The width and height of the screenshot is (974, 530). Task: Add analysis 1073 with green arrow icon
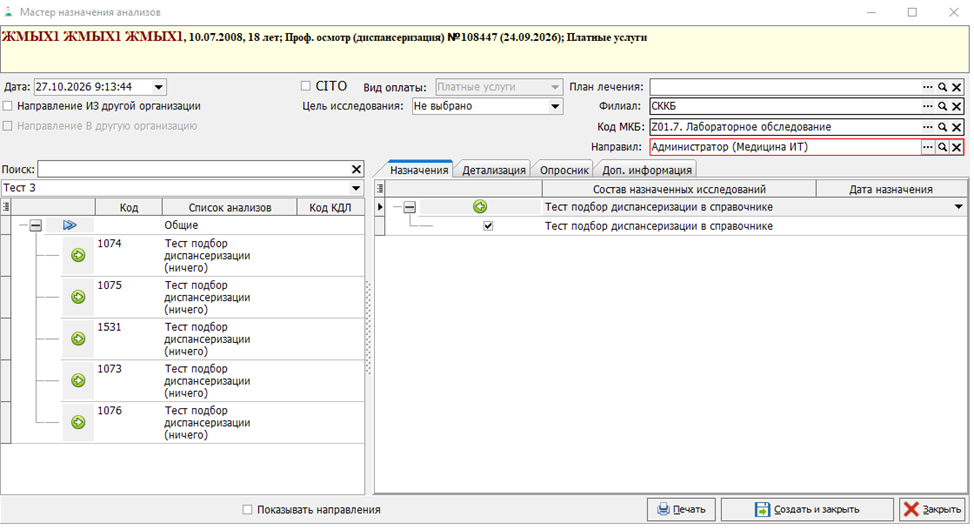(x=78, y=380)
